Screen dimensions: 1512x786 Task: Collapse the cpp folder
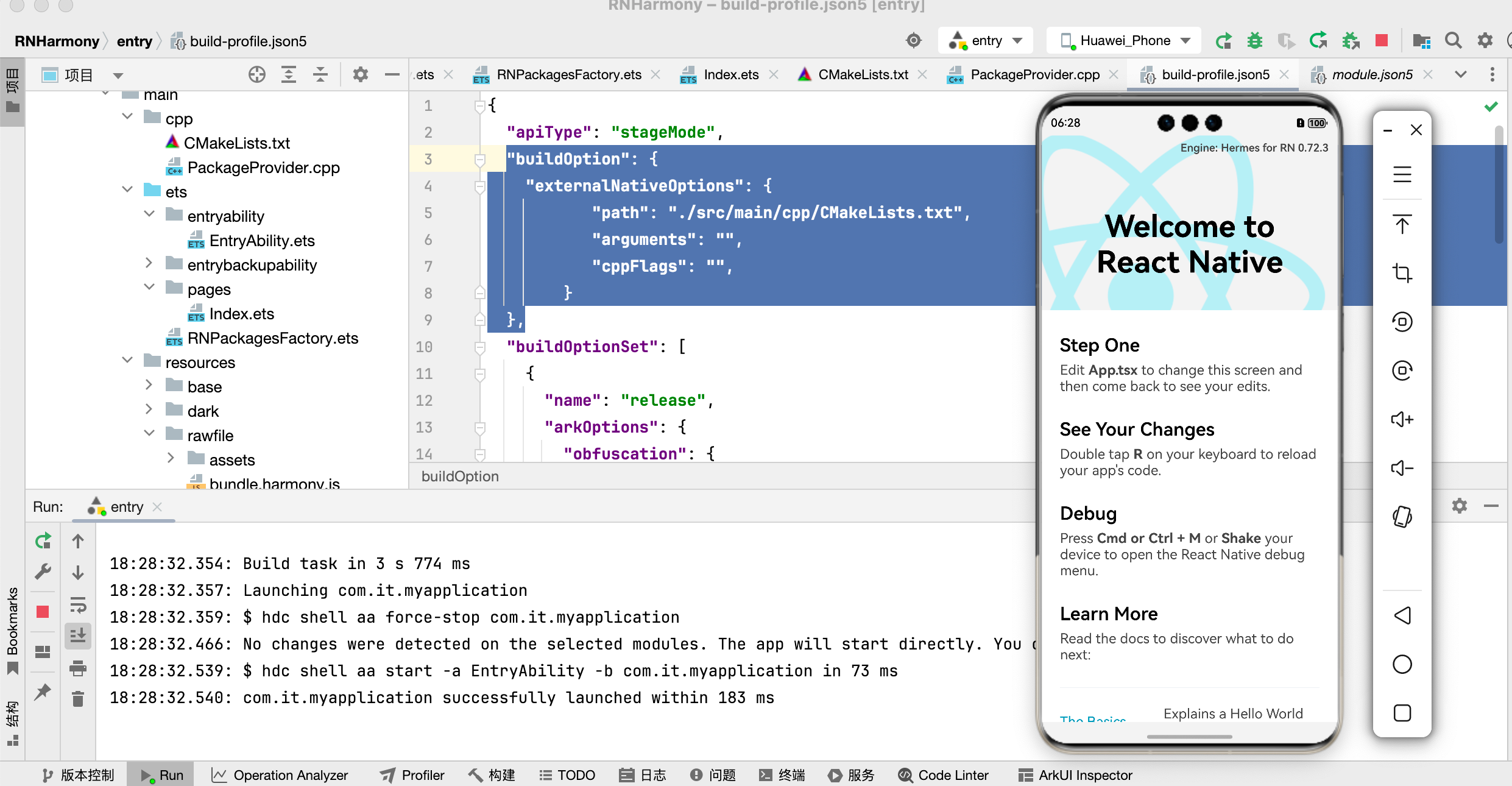127,116
